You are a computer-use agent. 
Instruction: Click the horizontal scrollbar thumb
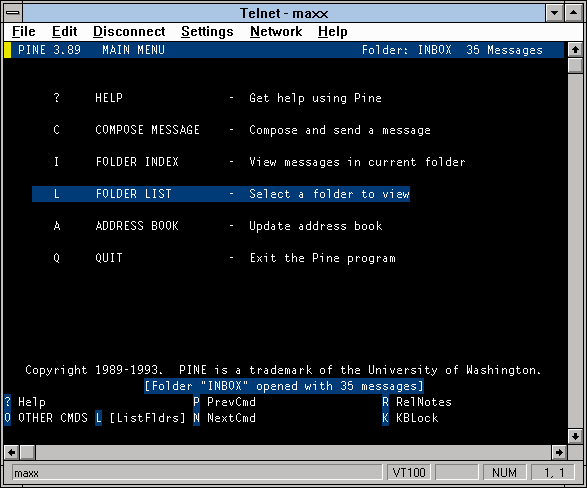point(27,452)
